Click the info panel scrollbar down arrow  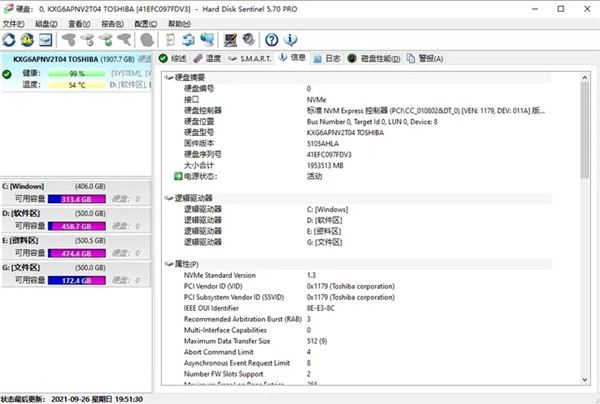[x=584, y=380]
